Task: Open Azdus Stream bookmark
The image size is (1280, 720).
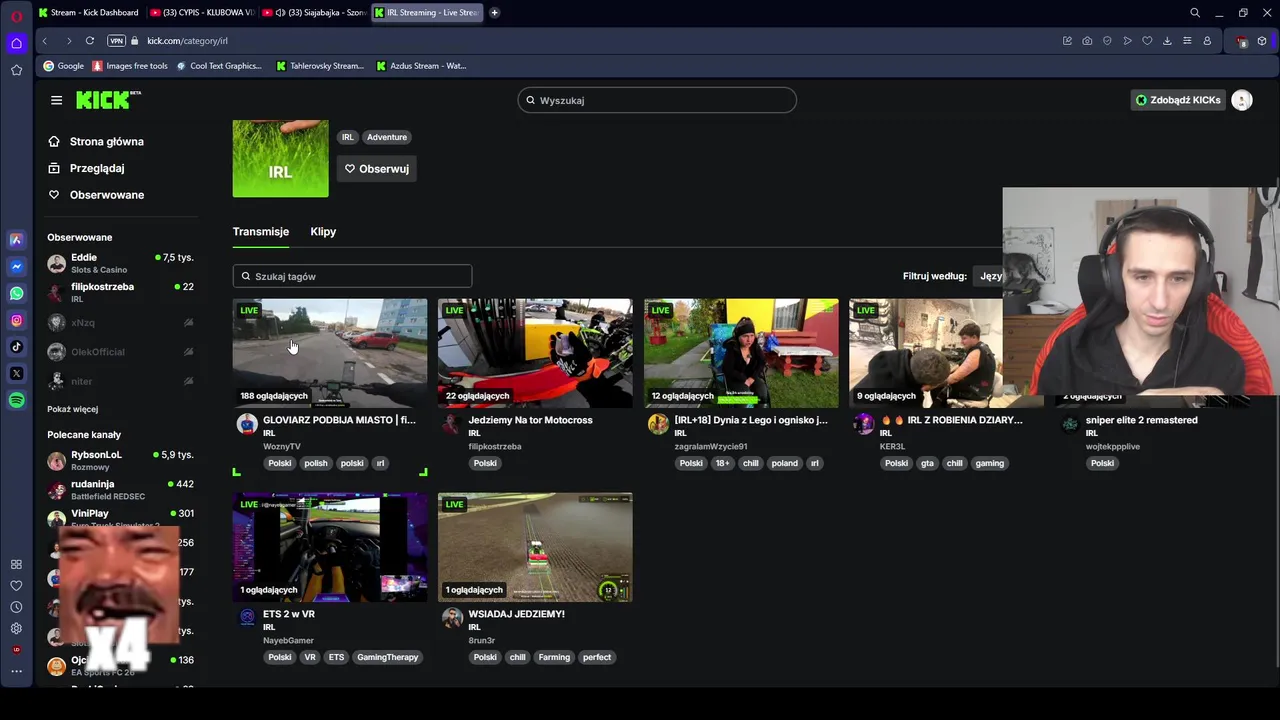Action: pos(421,66)
